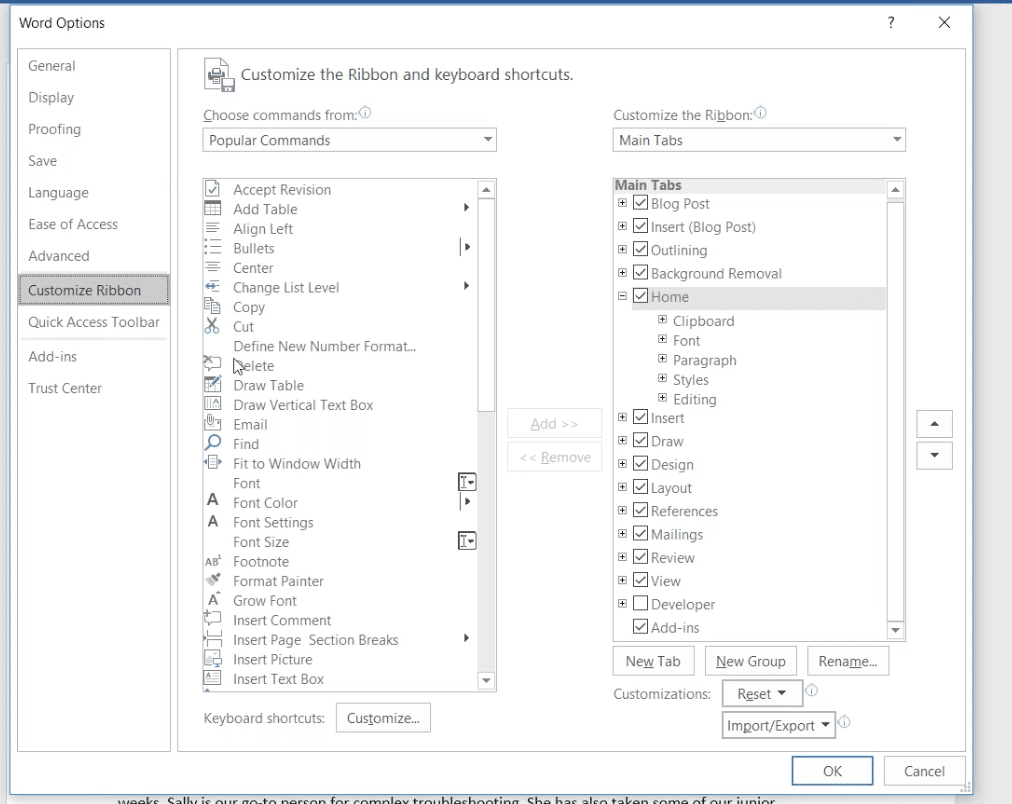This screenshot has width=1012, height=804.
Task: Click the Font Settings icon
Action: (212, 521)
